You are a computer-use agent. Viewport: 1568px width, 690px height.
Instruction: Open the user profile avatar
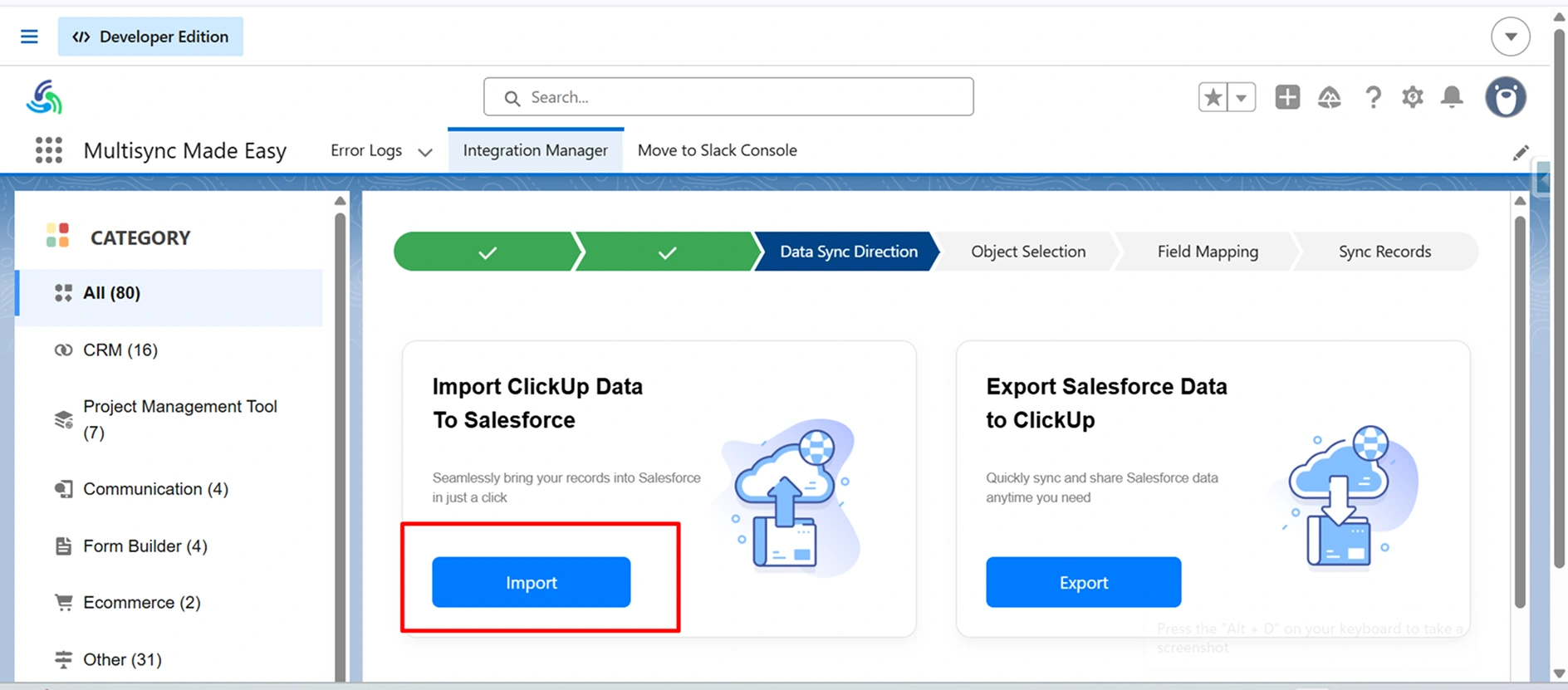(1506, 97)
